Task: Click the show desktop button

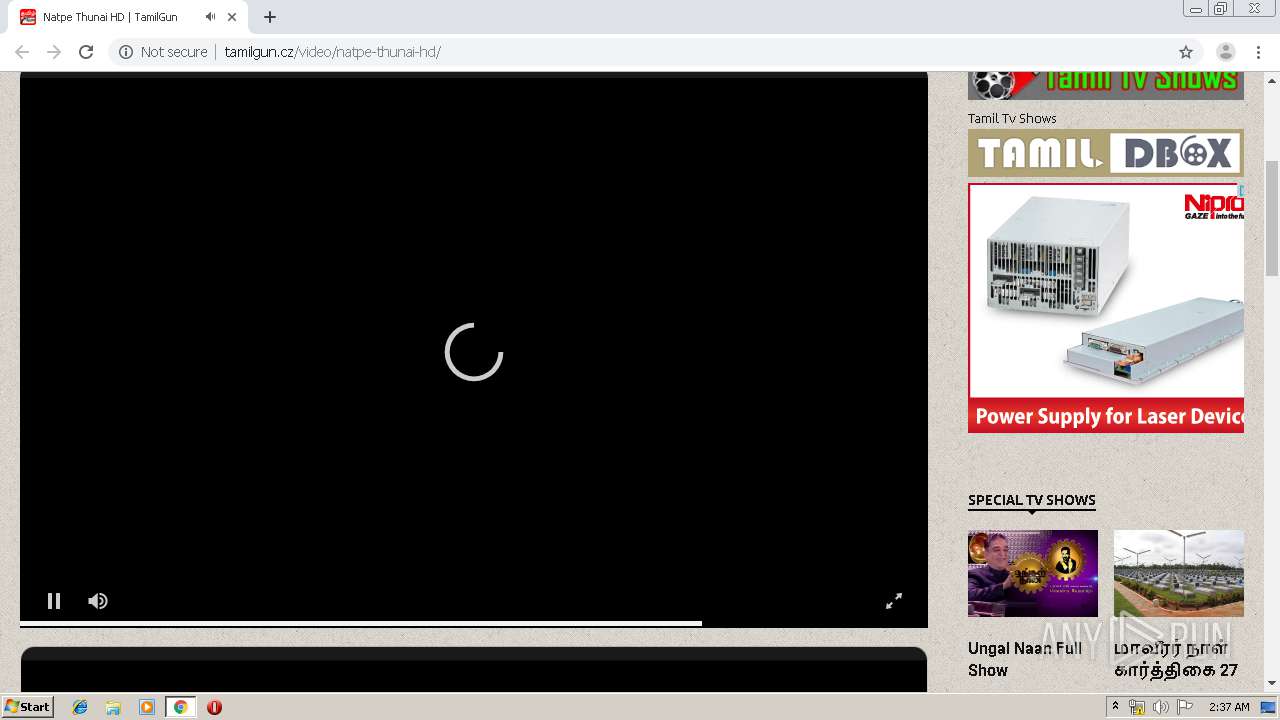Action: coord(1269,707)
